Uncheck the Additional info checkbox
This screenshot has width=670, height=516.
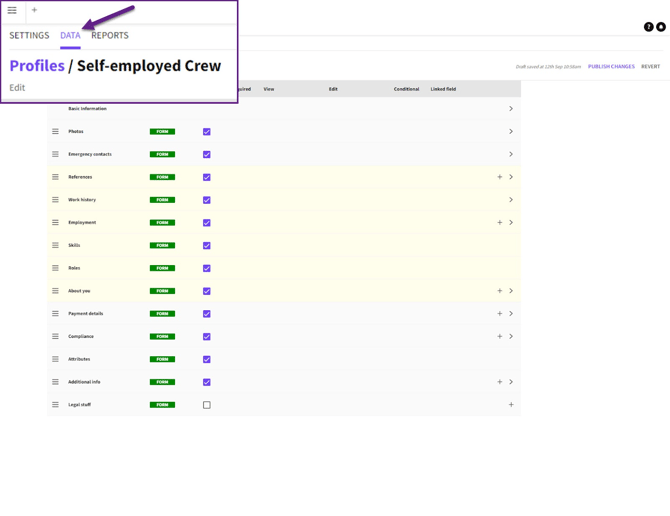[x=207, y=382]
